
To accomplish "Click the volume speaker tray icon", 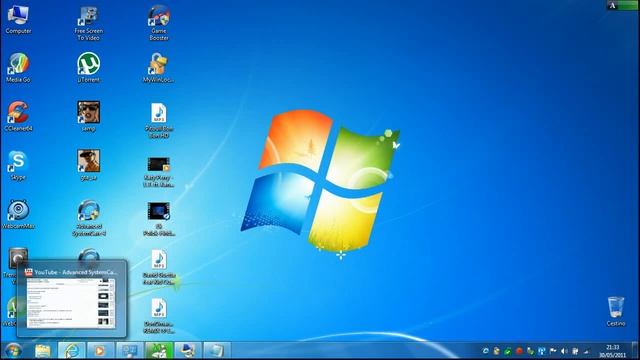I will click(564, 351).
